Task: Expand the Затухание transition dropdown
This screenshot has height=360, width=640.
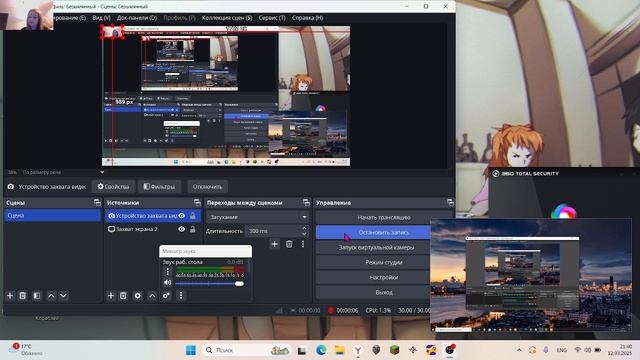Action: tap(258, 217)
